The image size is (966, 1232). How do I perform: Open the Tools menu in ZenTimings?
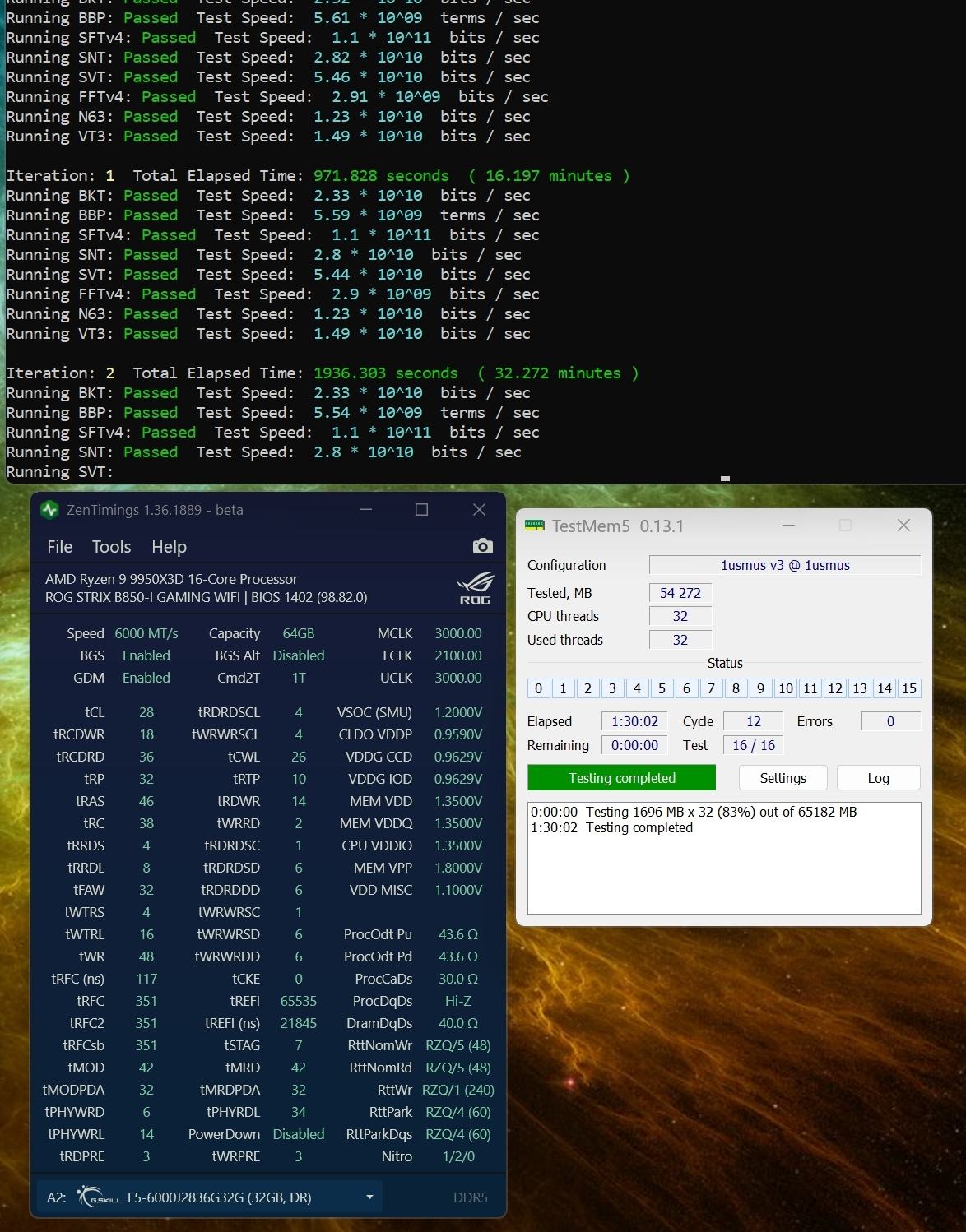tap(111, 547)
